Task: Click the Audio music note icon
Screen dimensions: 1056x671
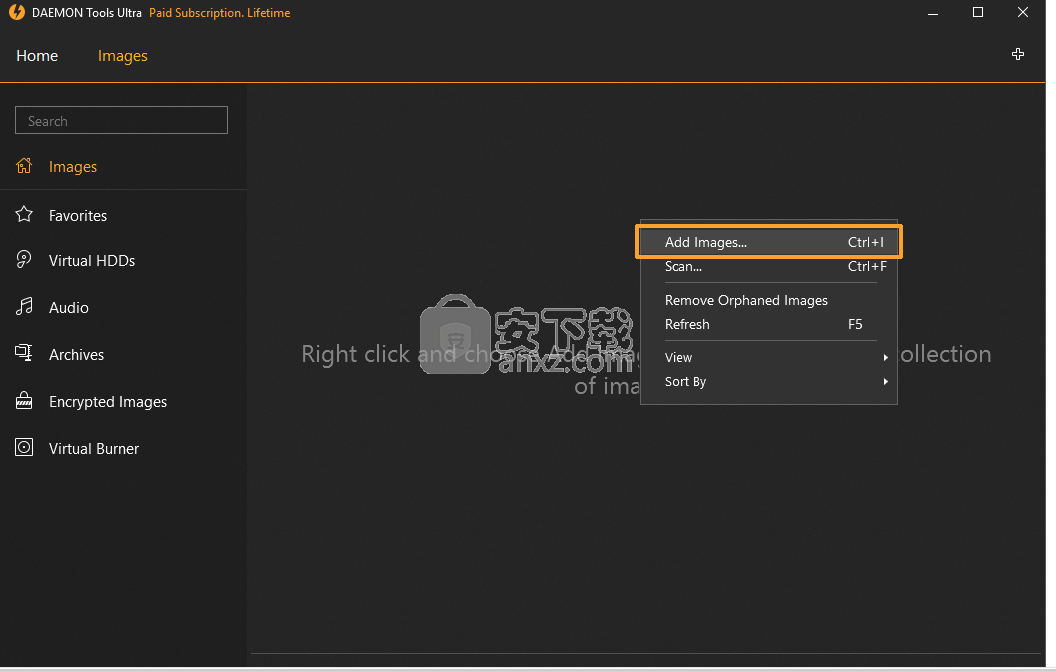Action: (24, 307)
